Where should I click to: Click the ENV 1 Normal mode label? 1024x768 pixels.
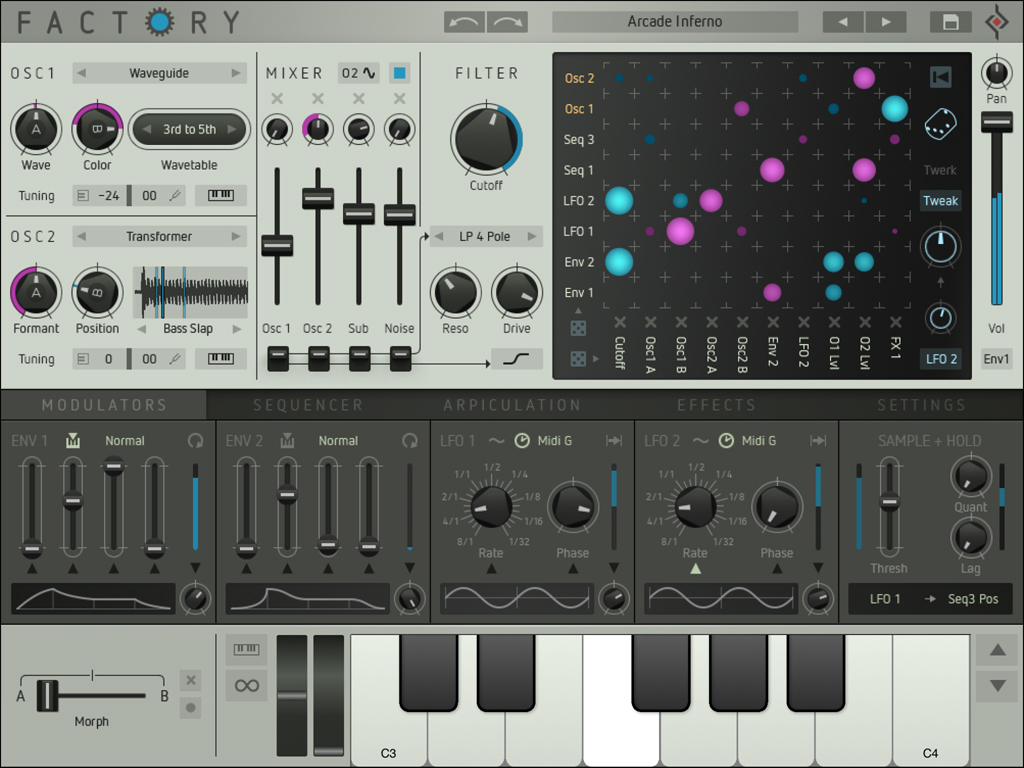pyautogui.click(x=125, y=441)
